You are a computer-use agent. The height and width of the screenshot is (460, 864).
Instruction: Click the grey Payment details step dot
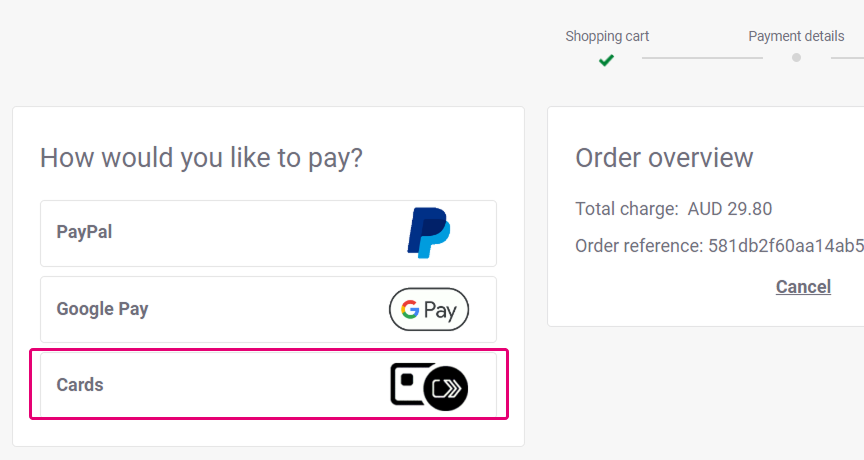(796, 58)
